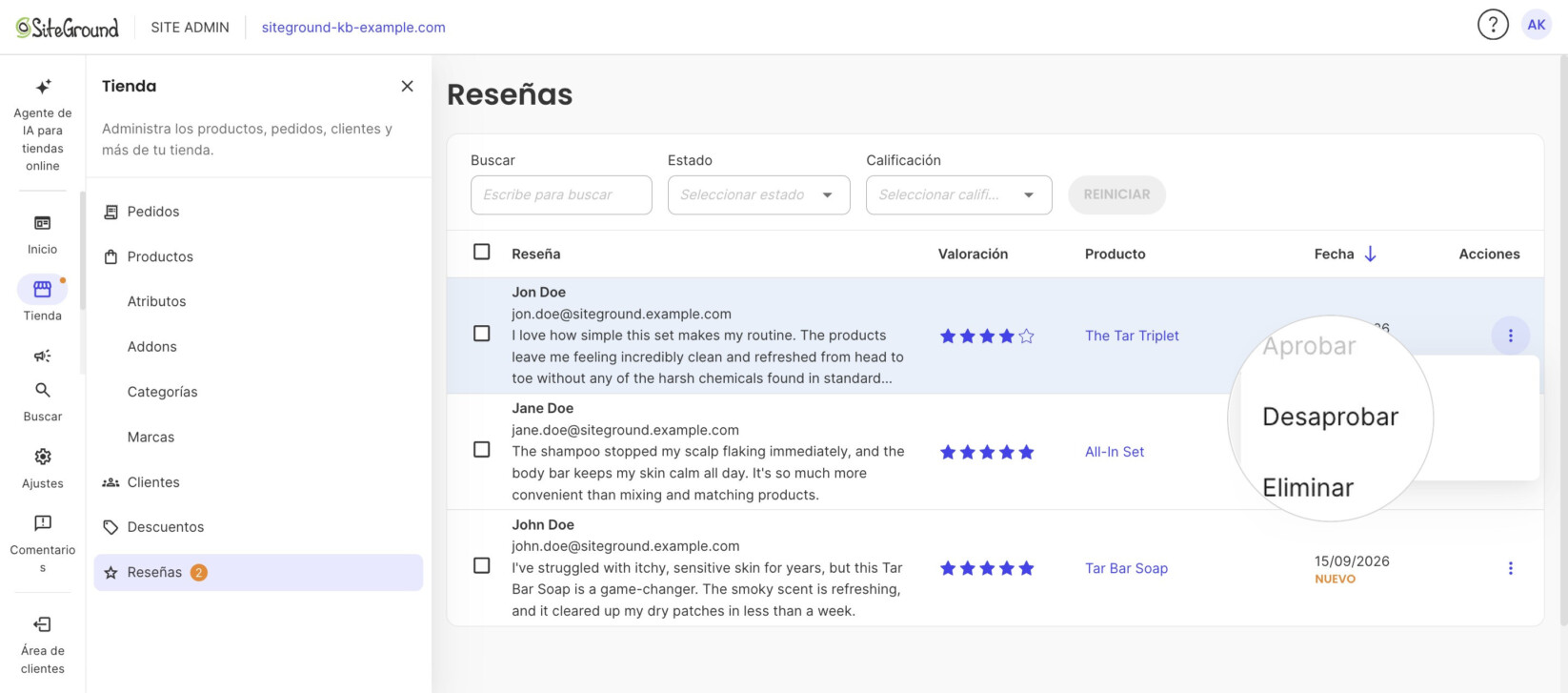Viewport: 1568px width, 693px height.
Task: Open the AK user avatar menu
Action: [1537, 25]
